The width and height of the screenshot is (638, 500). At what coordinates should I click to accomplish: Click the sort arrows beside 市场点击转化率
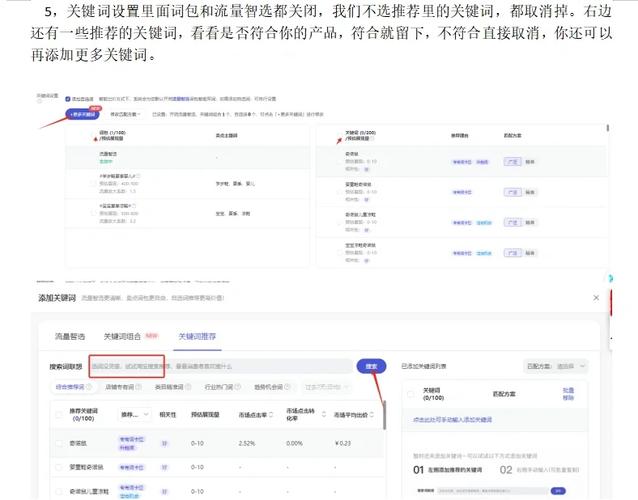324,415
